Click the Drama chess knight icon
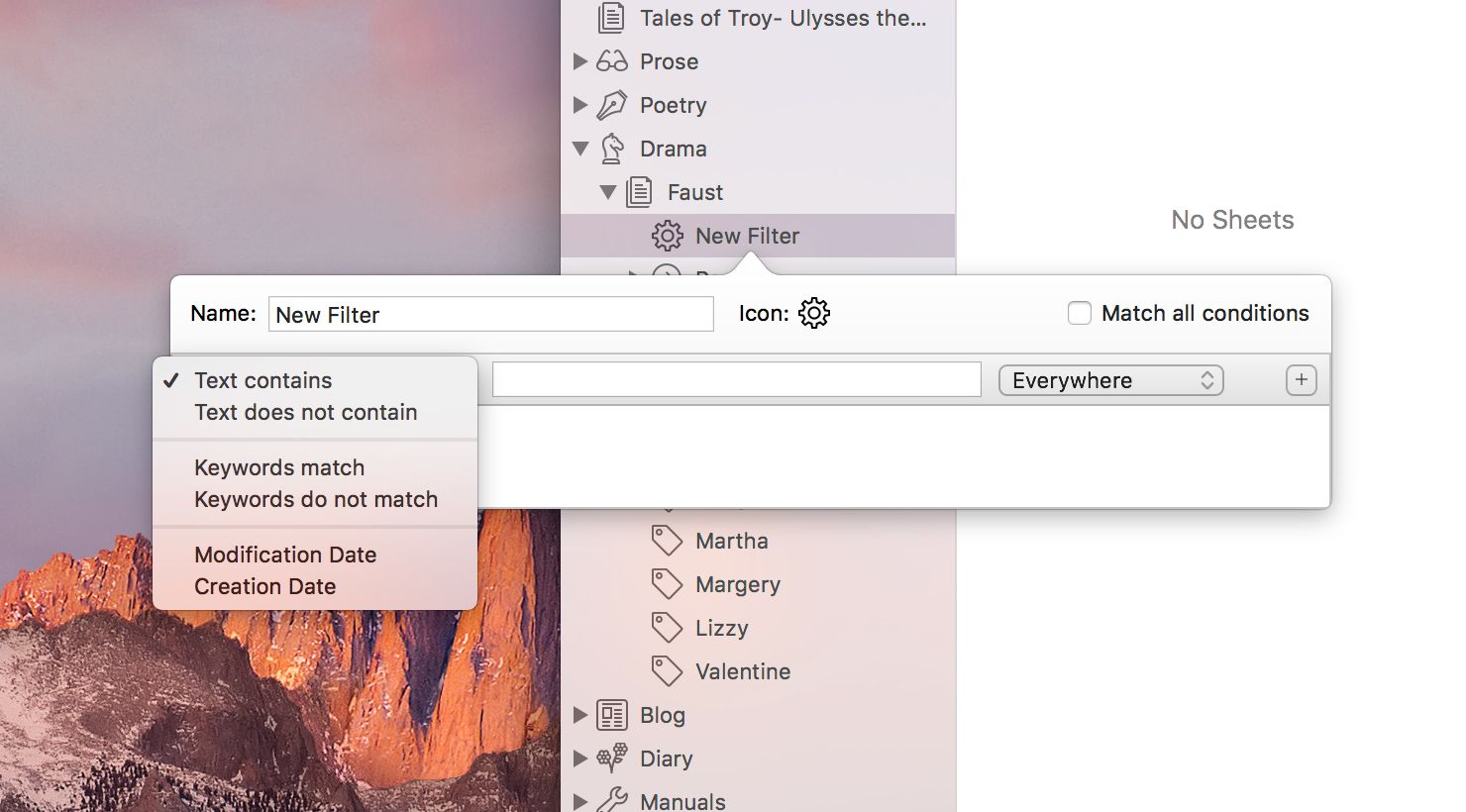Image resolution: width=1466 pixels, height=812 pixels. coord(612,149)
